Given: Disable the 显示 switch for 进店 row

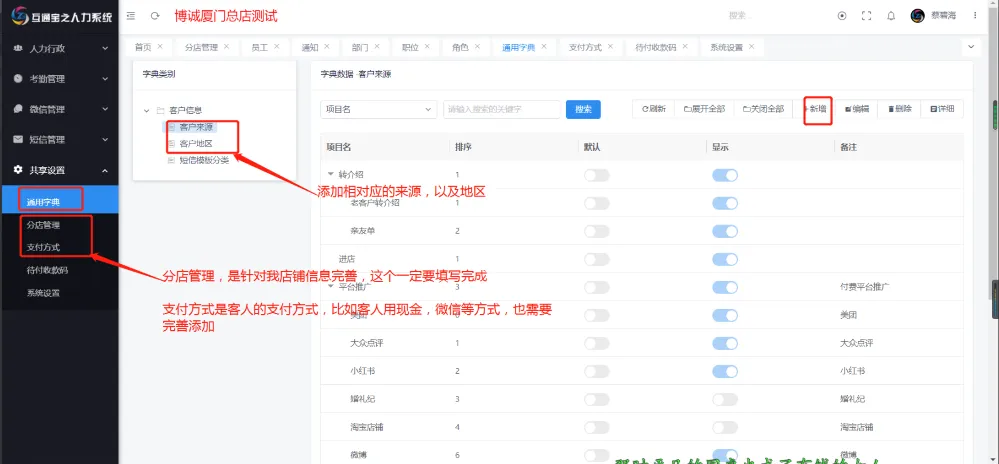Looking at the screenshot, I should [724, 259].
